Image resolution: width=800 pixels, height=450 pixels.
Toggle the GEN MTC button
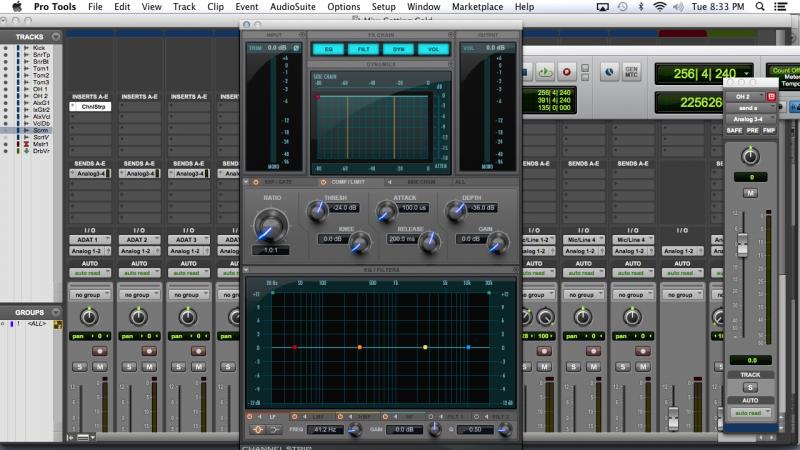(x=631, y=72)
